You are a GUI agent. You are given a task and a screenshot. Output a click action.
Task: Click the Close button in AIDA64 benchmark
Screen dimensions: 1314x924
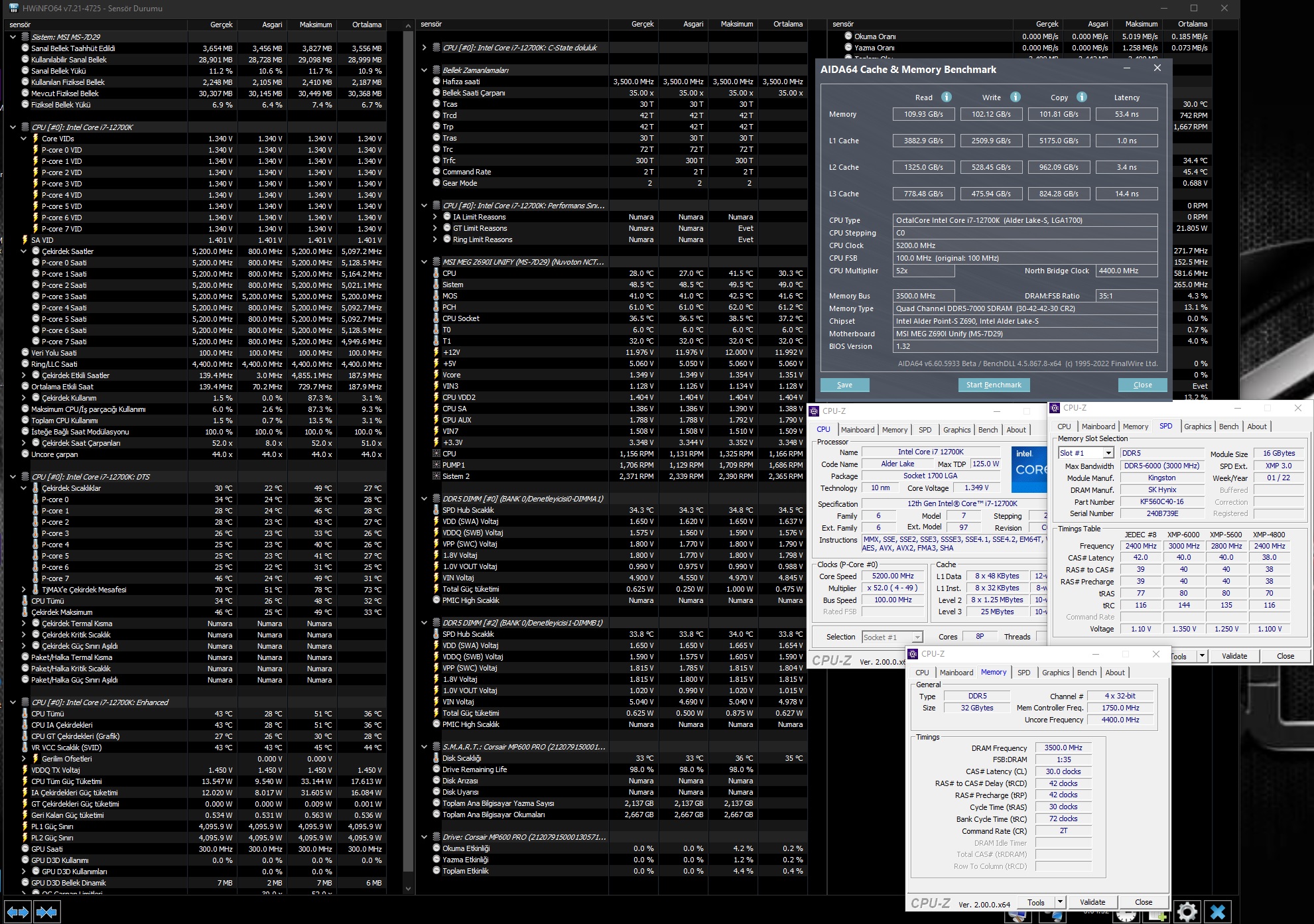pyautogui.click(x=1142, y=385)
